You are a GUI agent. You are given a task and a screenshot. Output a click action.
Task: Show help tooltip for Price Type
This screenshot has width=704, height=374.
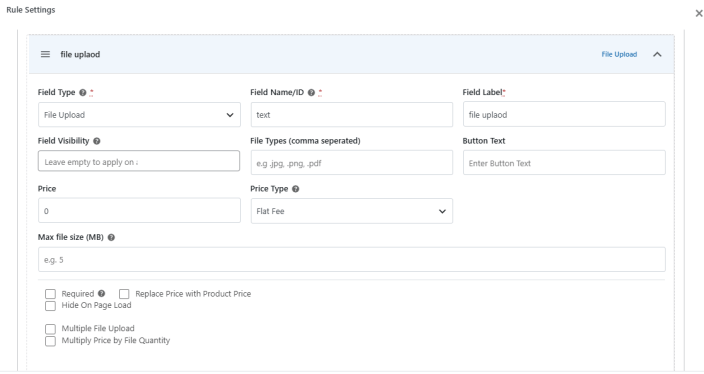pos(295,189)
